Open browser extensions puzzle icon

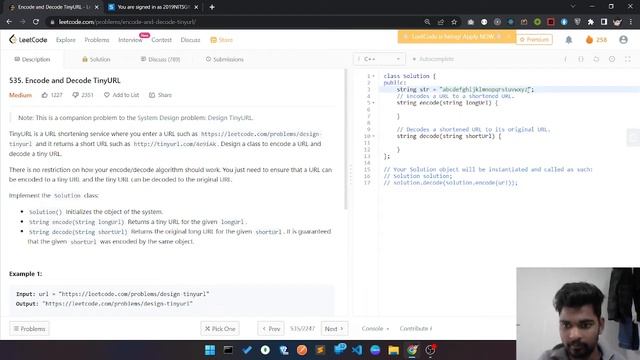click(x=591, y=22)
